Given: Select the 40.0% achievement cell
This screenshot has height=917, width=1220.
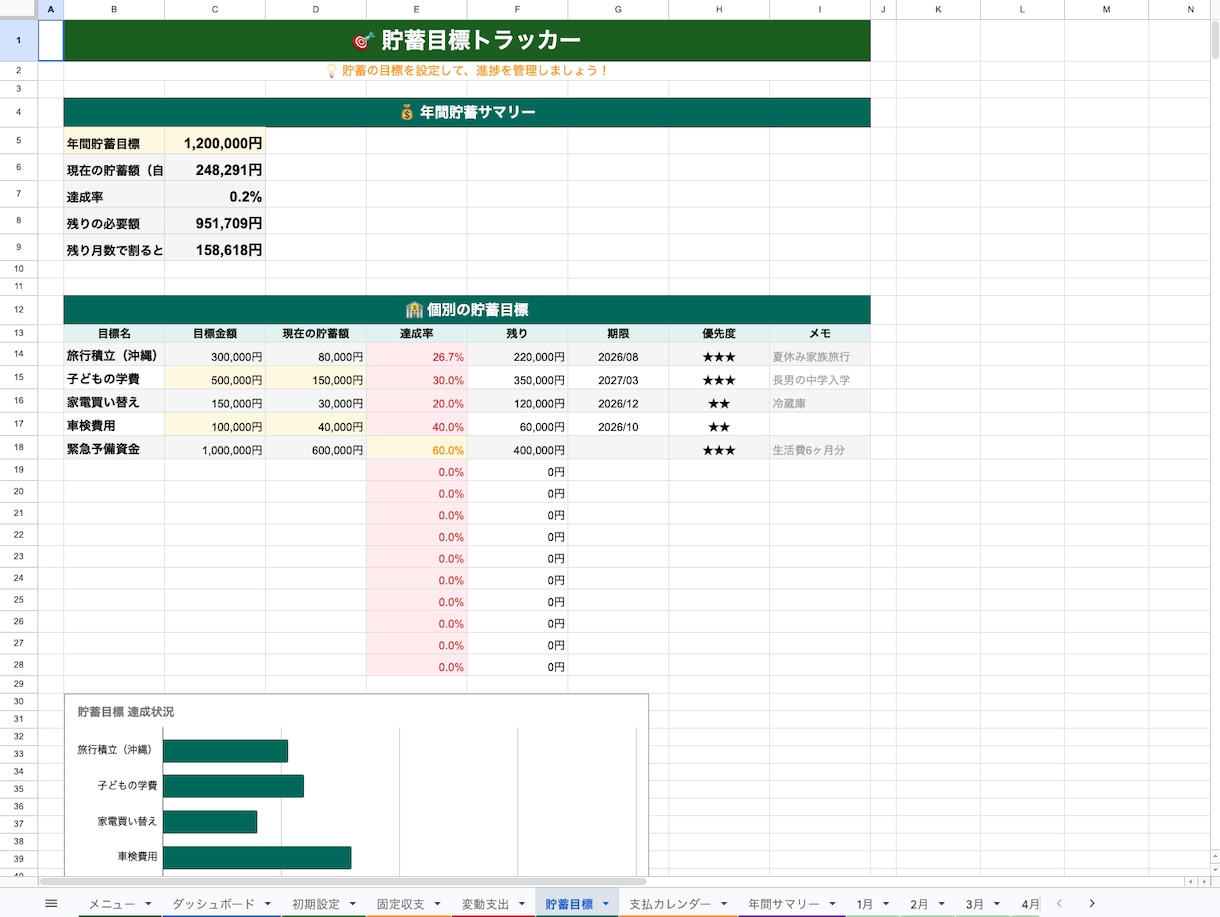Looking at the screenshot, I should tap(417, 426).
